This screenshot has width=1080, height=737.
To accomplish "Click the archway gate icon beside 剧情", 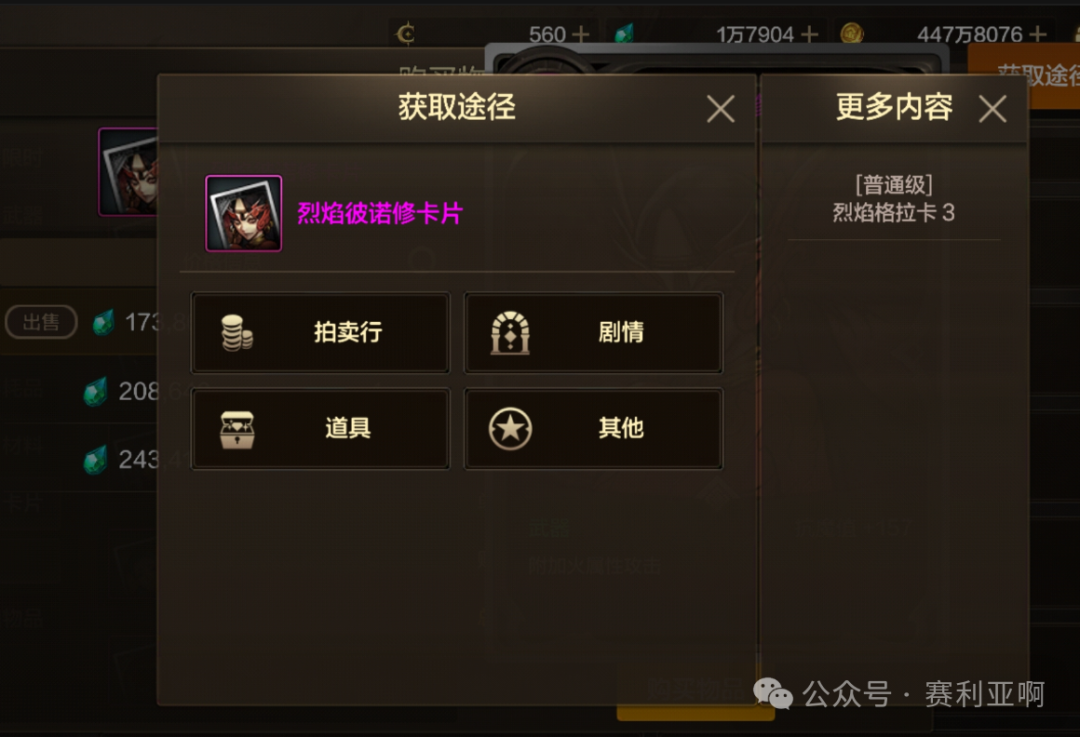I will pyautogui.click(x=510, y=333).
